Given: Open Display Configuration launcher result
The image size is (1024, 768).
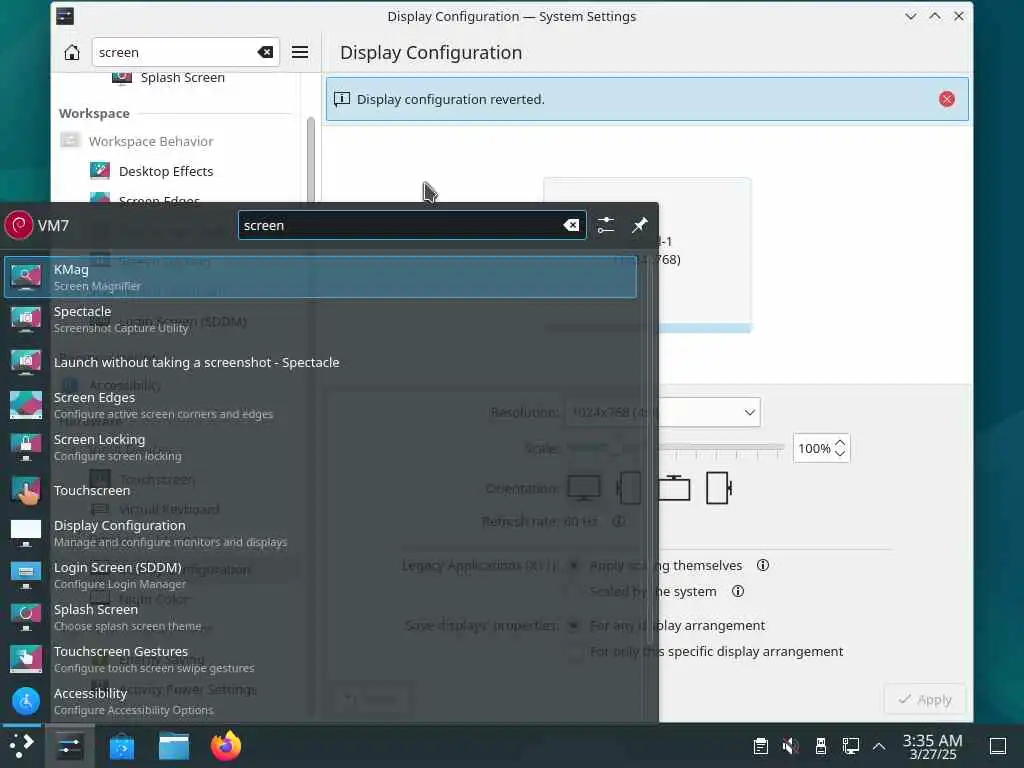Looking at the screenshot, I should tap(320, 533).
